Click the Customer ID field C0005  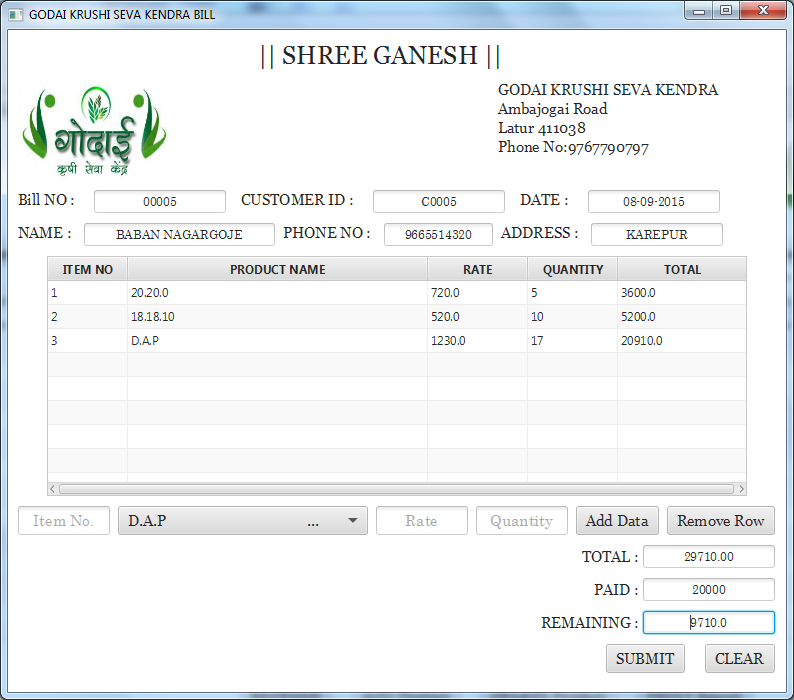(439, 202)
